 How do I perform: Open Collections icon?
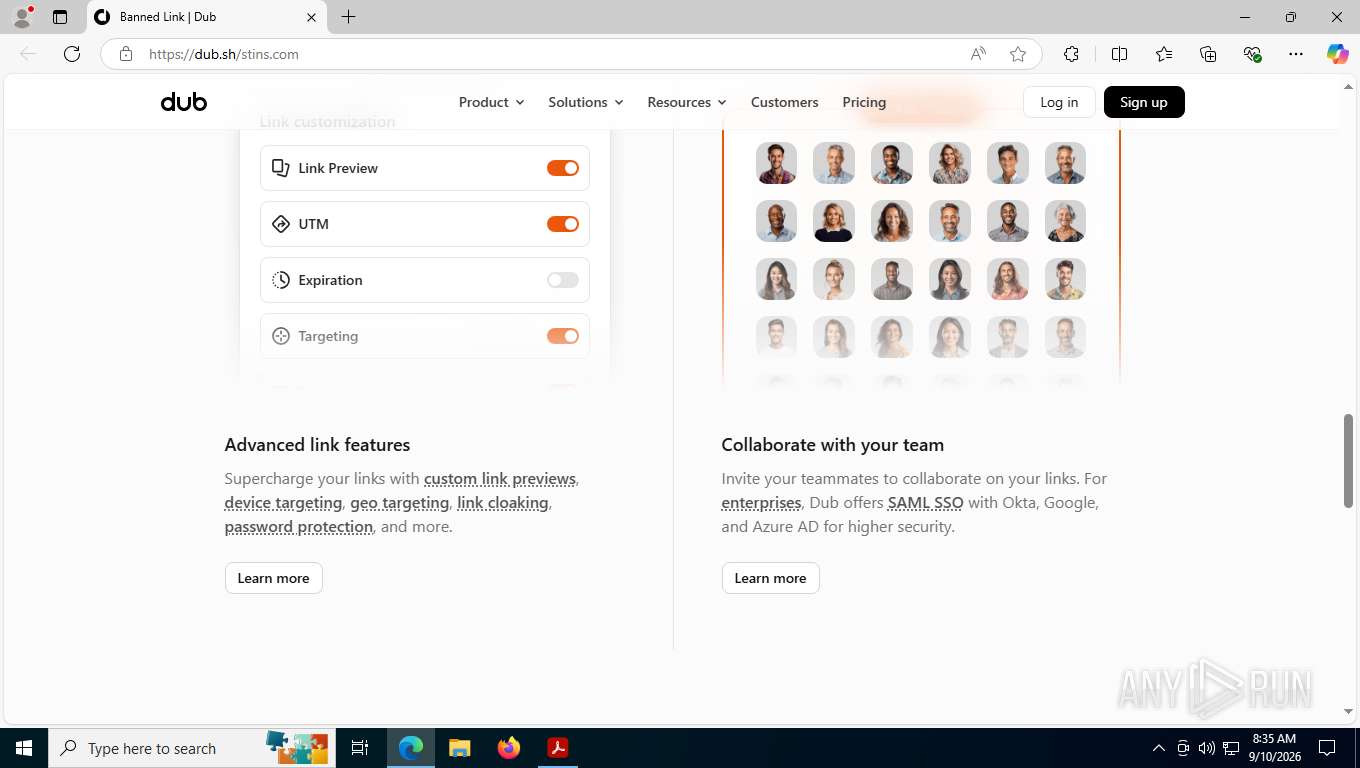click(x=1208, y=54)
